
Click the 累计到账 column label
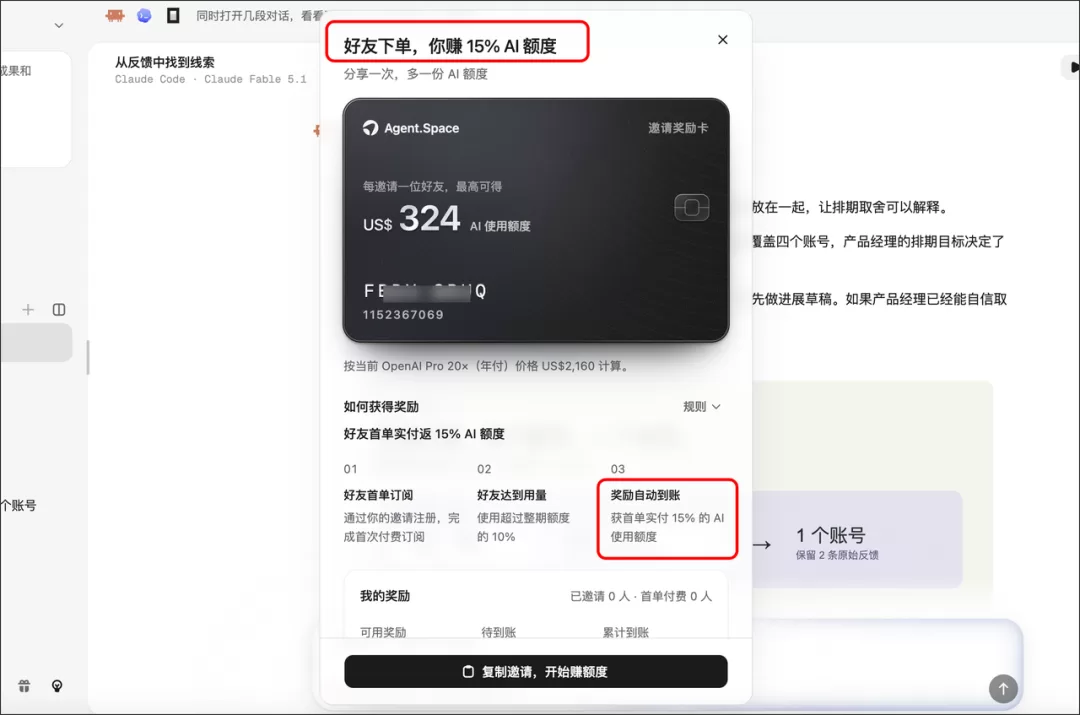(x=625, y=632)
